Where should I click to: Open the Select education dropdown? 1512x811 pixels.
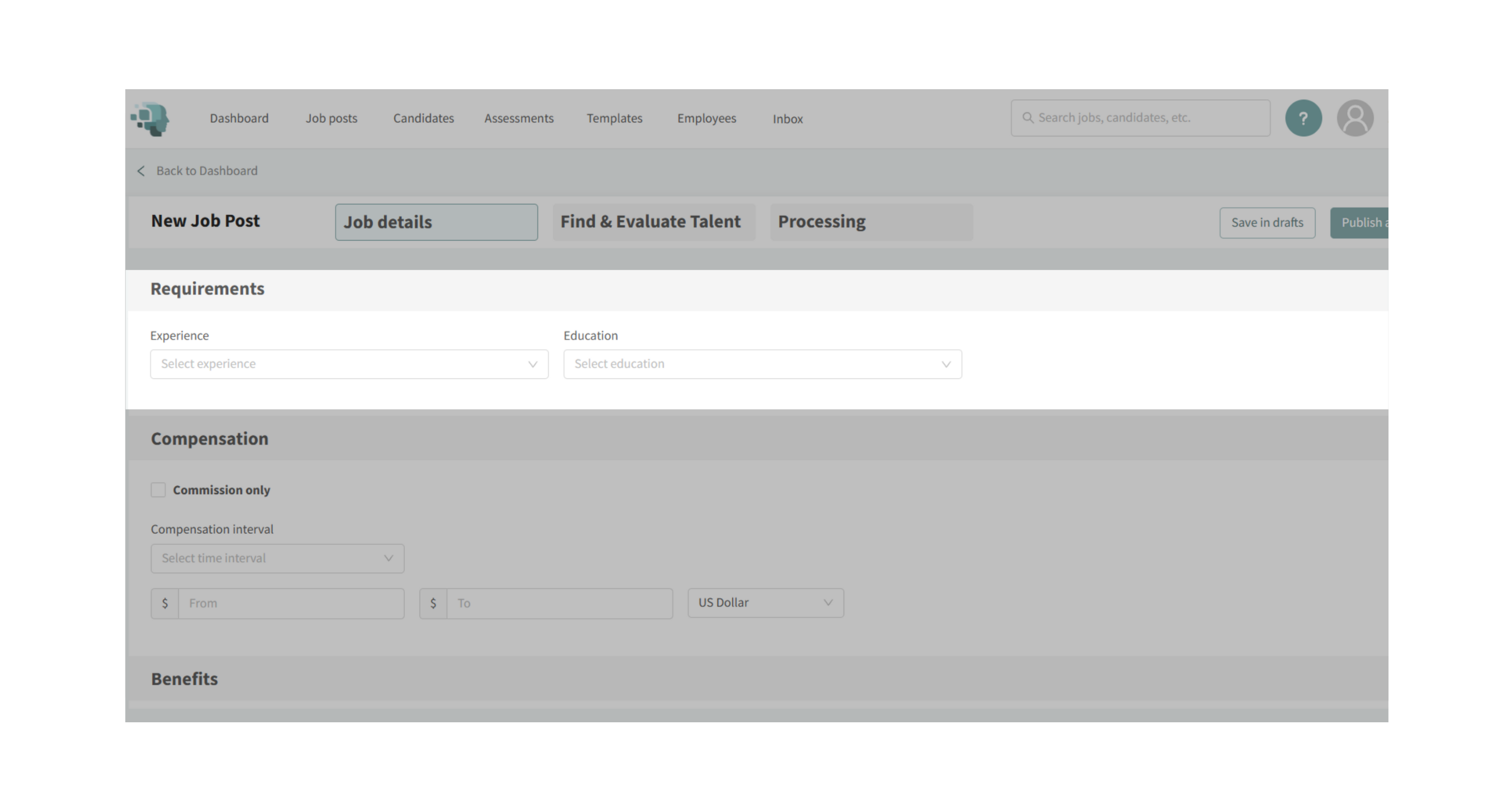(762, 364)
